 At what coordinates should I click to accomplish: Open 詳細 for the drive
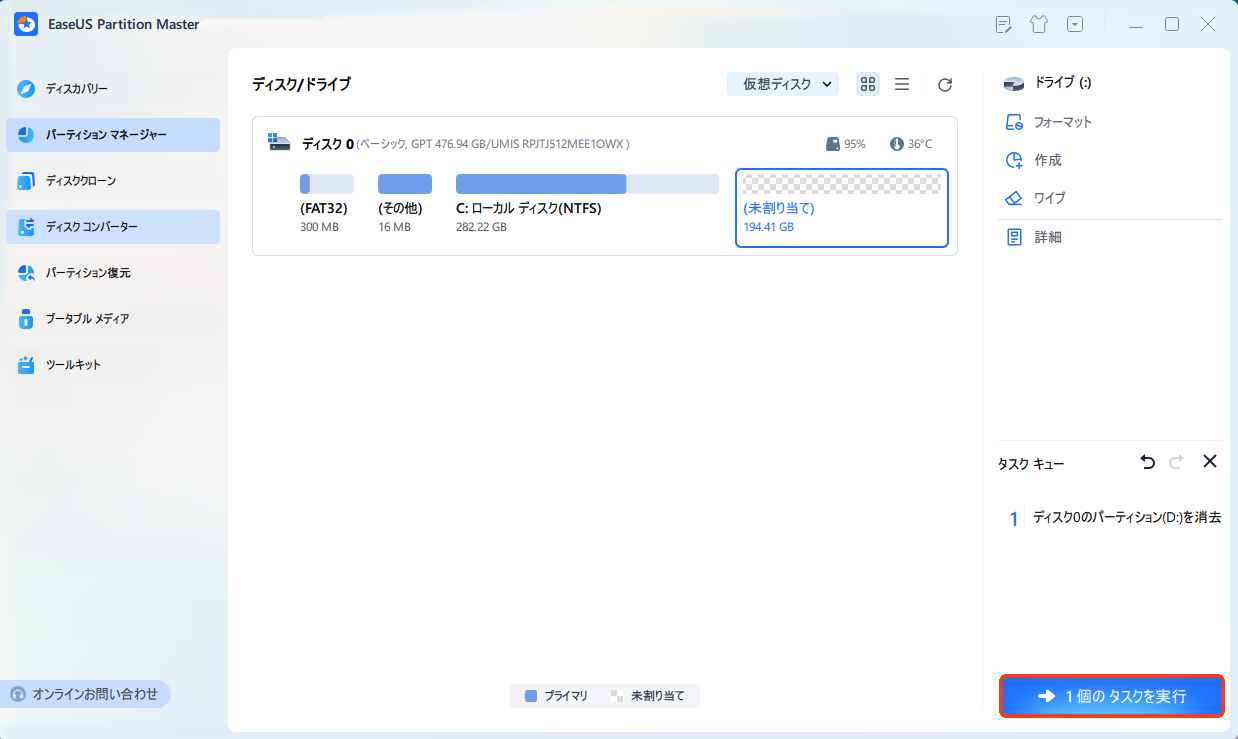click(x=1047, y=237)
